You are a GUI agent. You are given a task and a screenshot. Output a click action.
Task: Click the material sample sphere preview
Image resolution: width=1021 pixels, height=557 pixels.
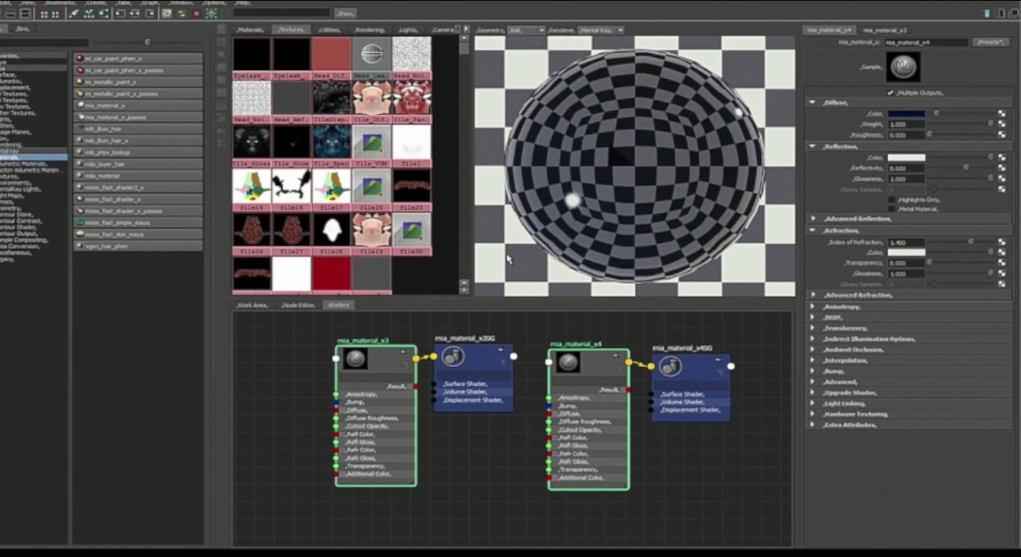click(x=903, y=67)
